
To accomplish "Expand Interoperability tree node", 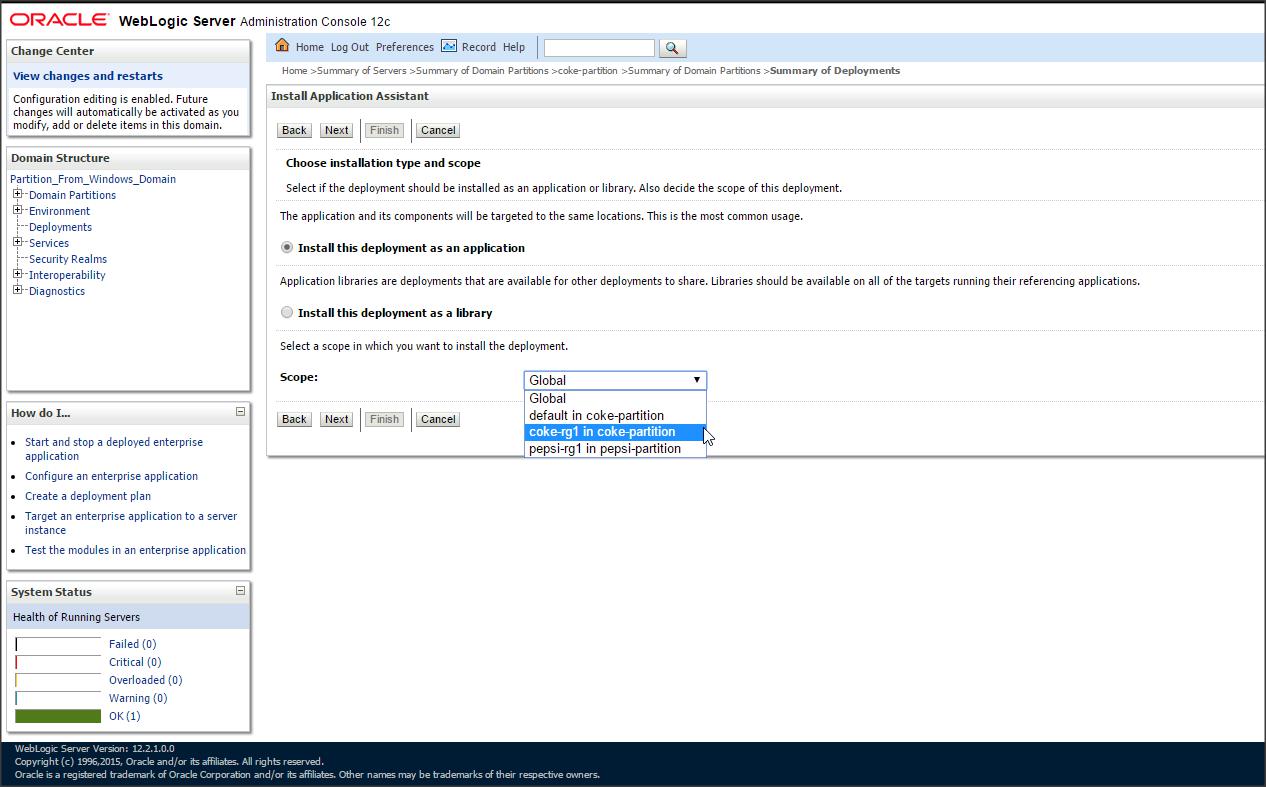I will tap(18, 274).
